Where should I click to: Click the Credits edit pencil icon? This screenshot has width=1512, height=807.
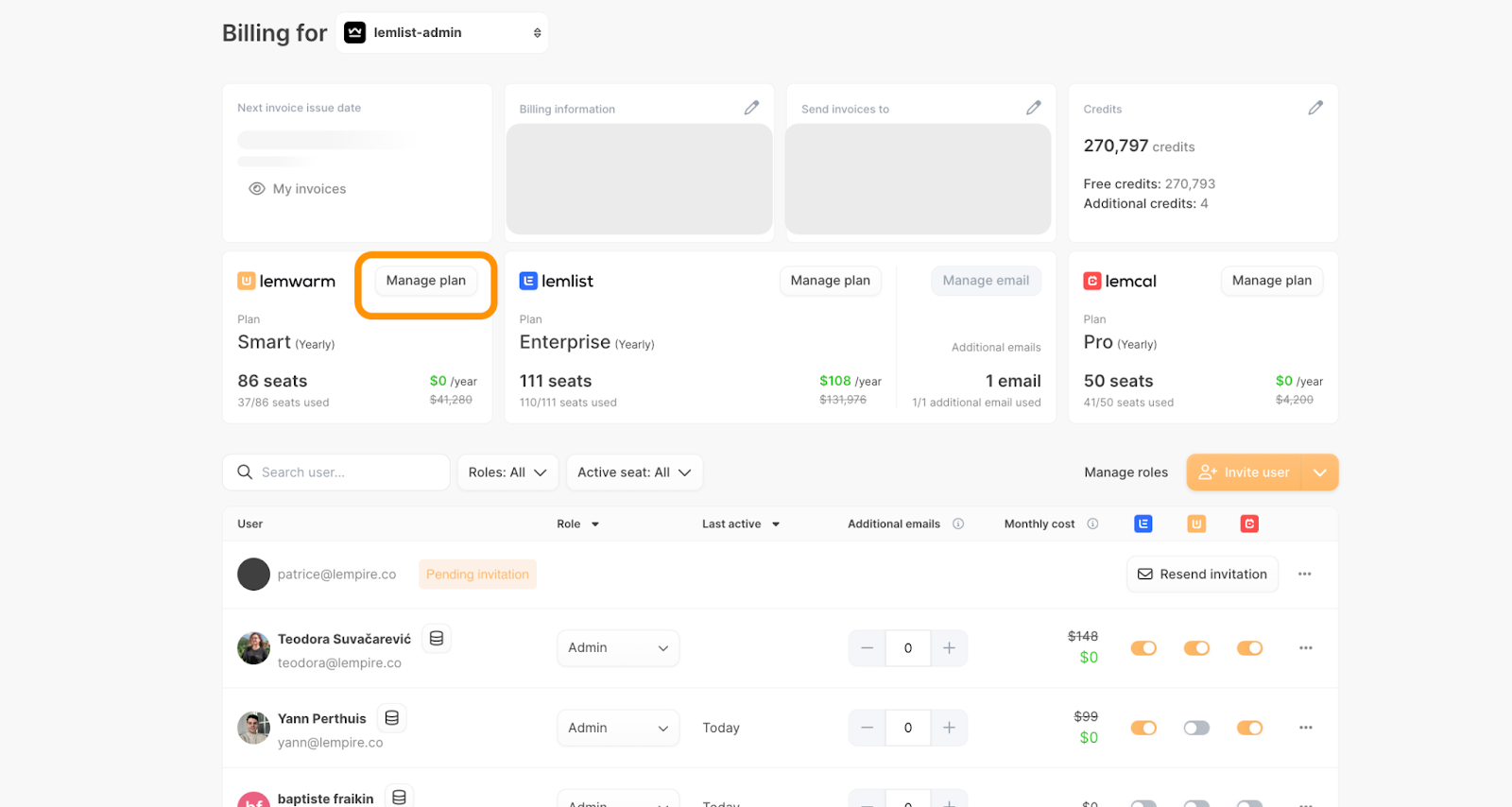coord(1314,108)
